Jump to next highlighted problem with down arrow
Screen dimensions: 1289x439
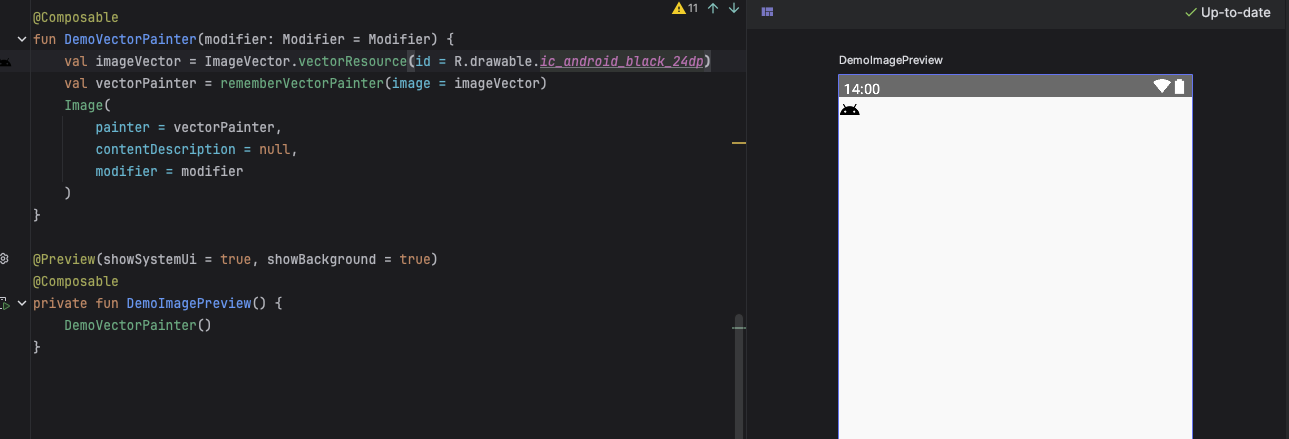(734, 9)
